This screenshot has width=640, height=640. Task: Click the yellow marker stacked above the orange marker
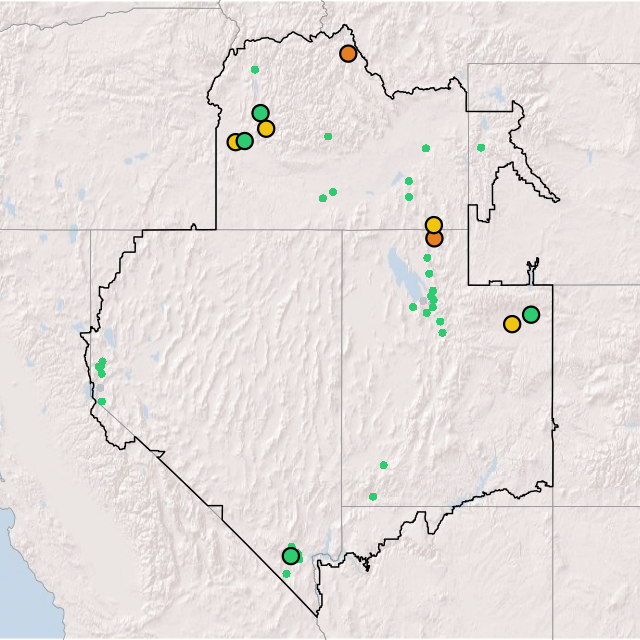[x=433, y=225]
